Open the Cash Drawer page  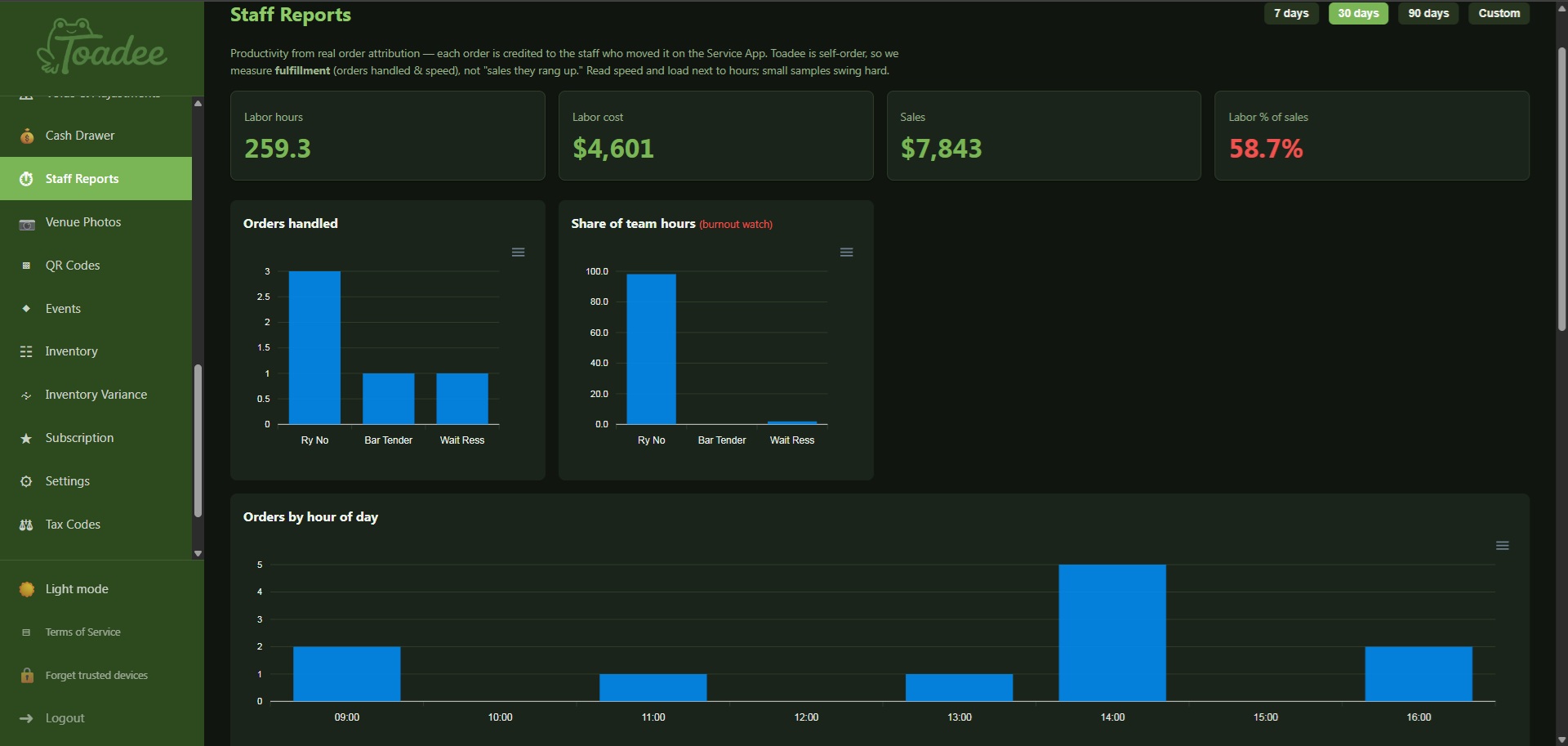click(x=96, y=136)
